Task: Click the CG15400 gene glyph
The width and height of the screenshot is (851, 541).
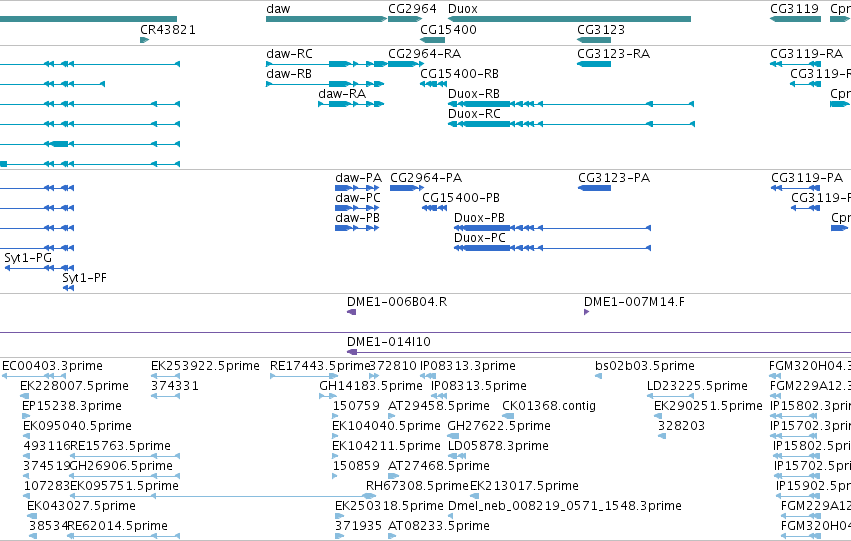Action: 433,40
